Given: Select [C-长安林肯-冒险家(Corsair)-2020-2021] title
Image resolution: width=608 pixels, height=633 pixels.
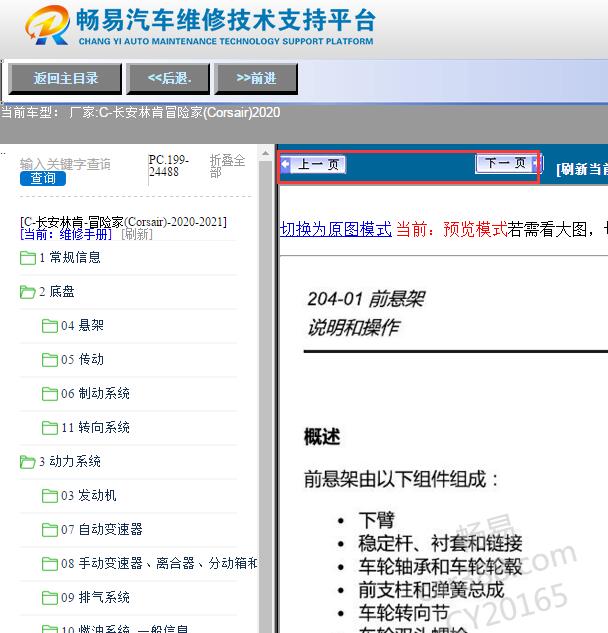Looking at the screenshot, I should (123, 222).
